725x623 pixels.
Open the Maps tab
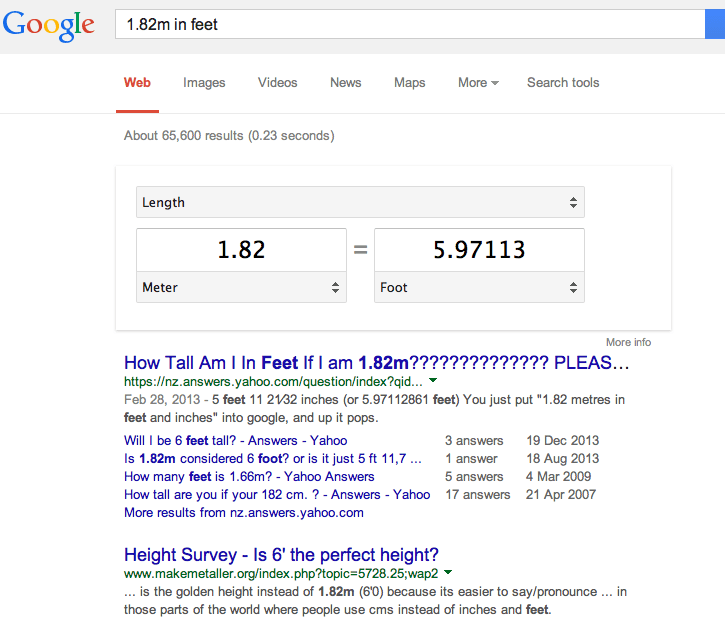point(410,83)
